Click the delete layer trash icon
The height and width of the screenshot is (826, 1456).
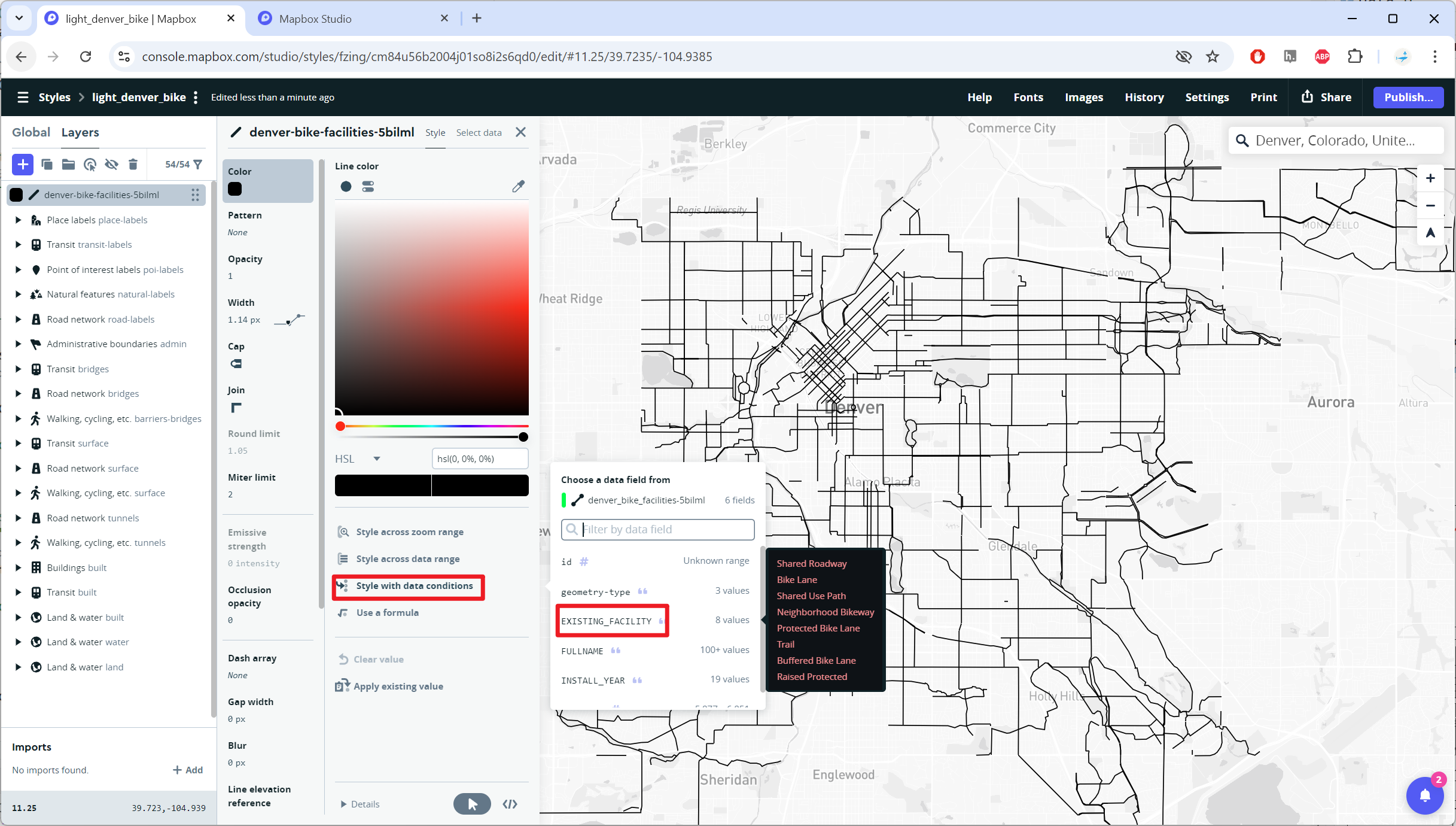coord(133,164)
